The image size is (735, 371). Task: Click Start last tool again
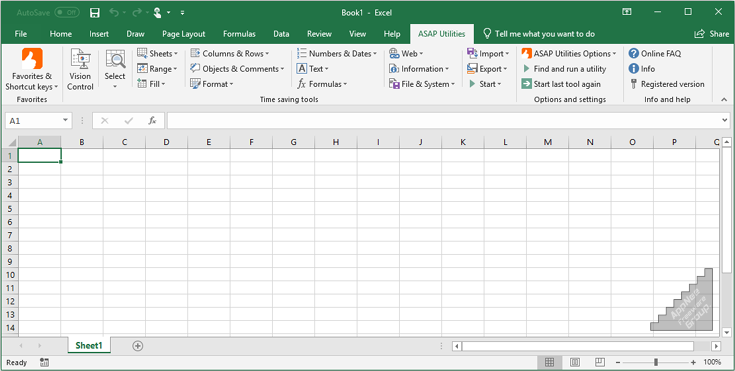pos(561,84)
